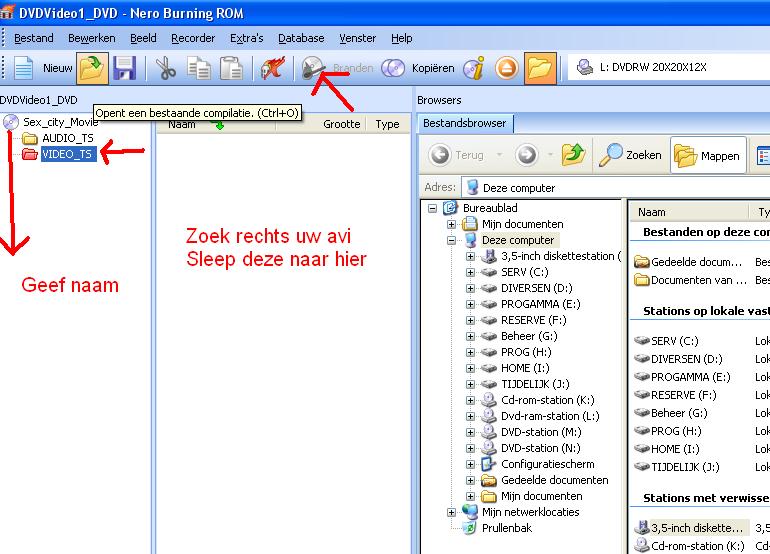Select Gedeelde documenten in the tree
The height and width of the screenshot is (554, 770).
click(554, 480)
